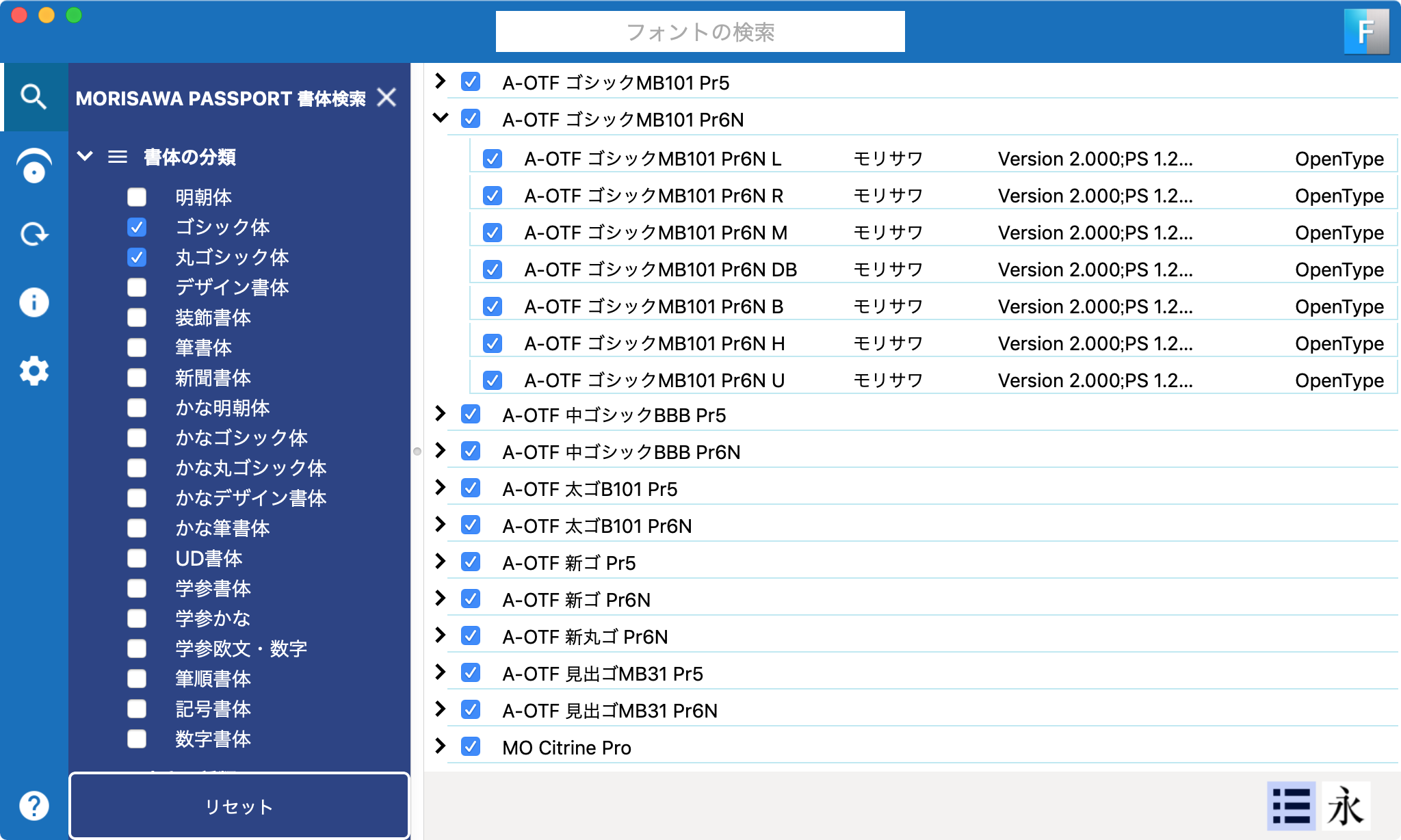The image size is (1401, 840).
Task: Uncheck the 丸ゴシック体 checkbox
Action: click(137, 257)
